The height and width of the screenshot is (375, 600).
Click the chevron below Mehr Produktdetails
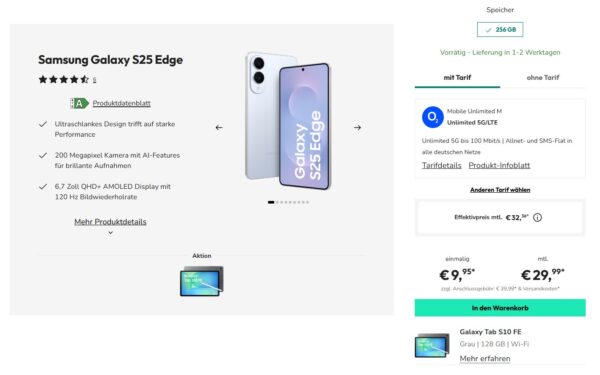click(111, 233)
